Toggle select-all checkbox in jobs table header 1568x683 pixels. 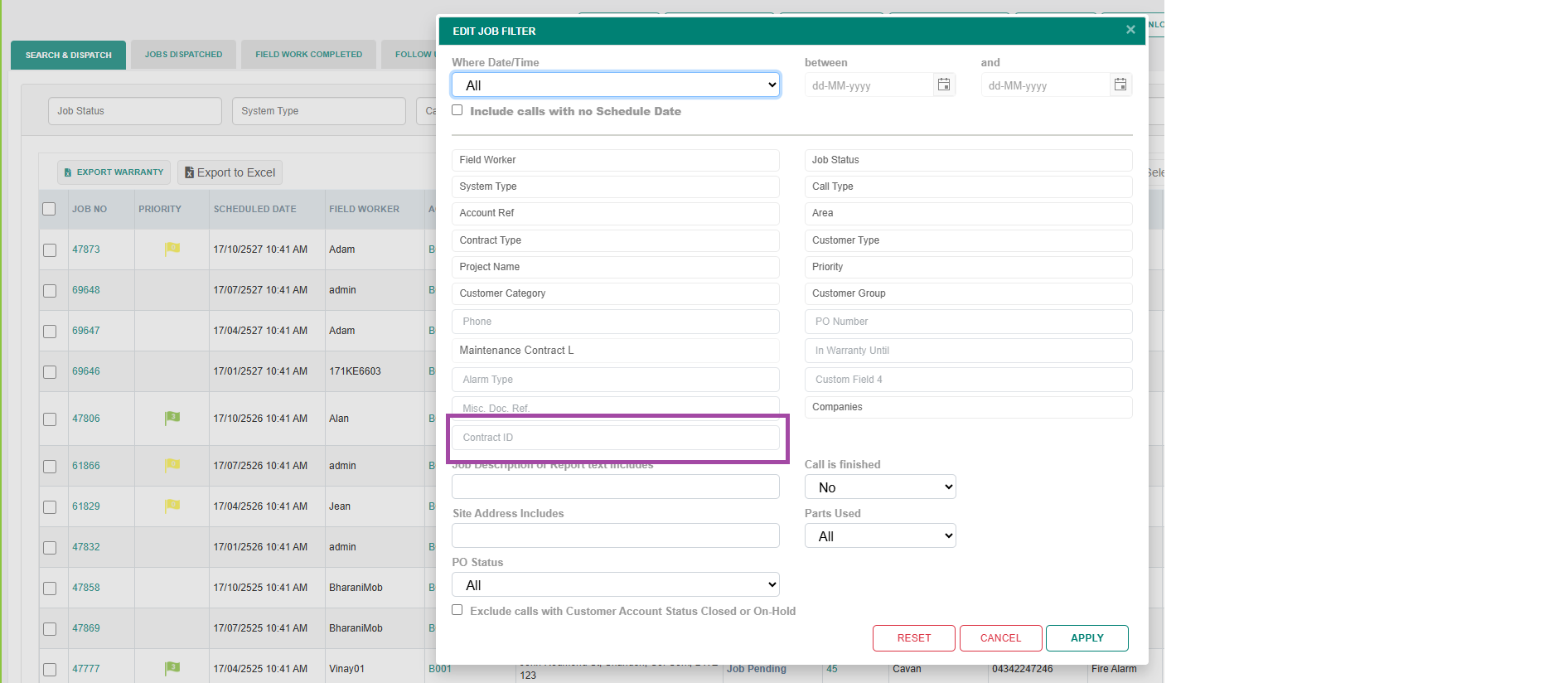point(49,209)
